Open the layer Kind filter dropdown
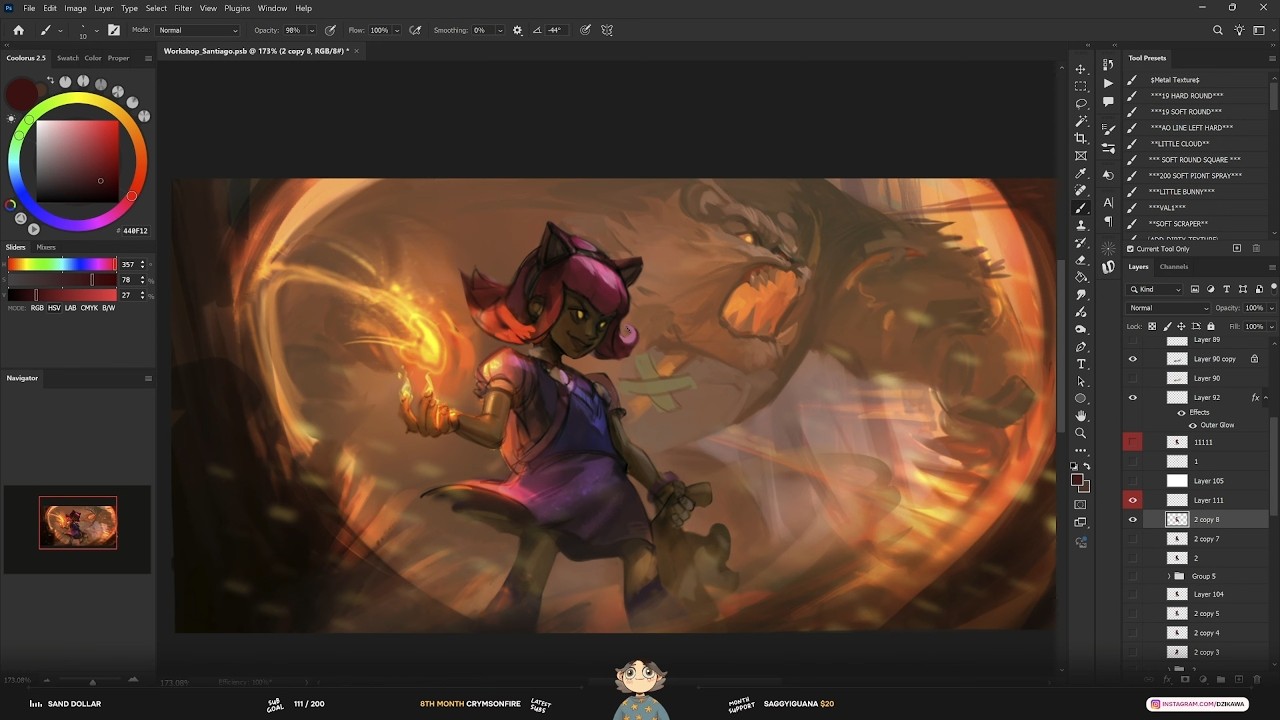Screen dimensions: 1280x720 coord(1155,289)
